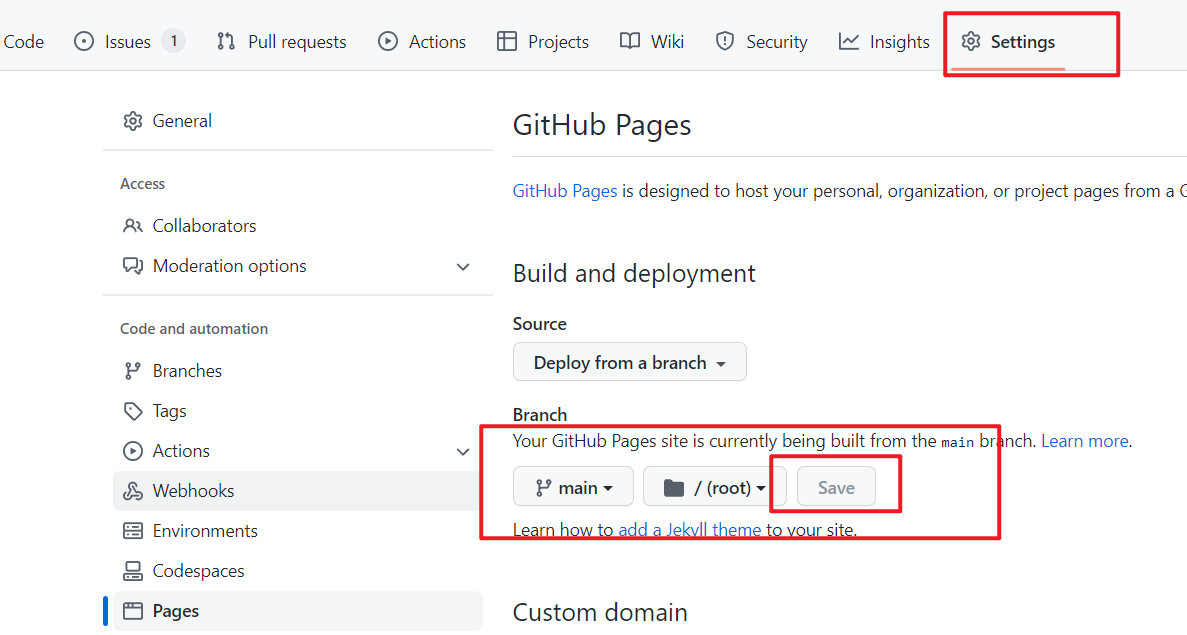
Task: Open the add a Jekyll theme link
Action: coord(690,530)
